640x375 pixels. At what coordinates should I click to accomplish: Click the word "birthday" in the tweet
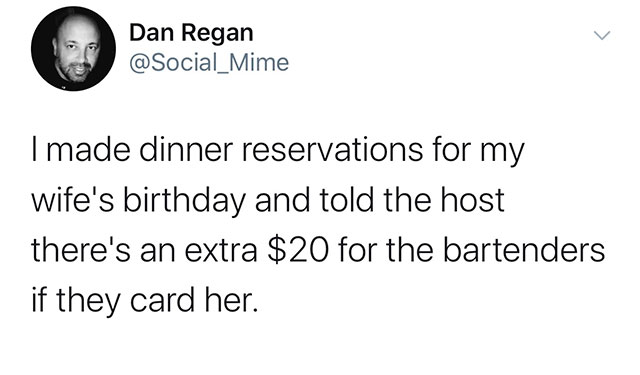click(x=184, y=202)
